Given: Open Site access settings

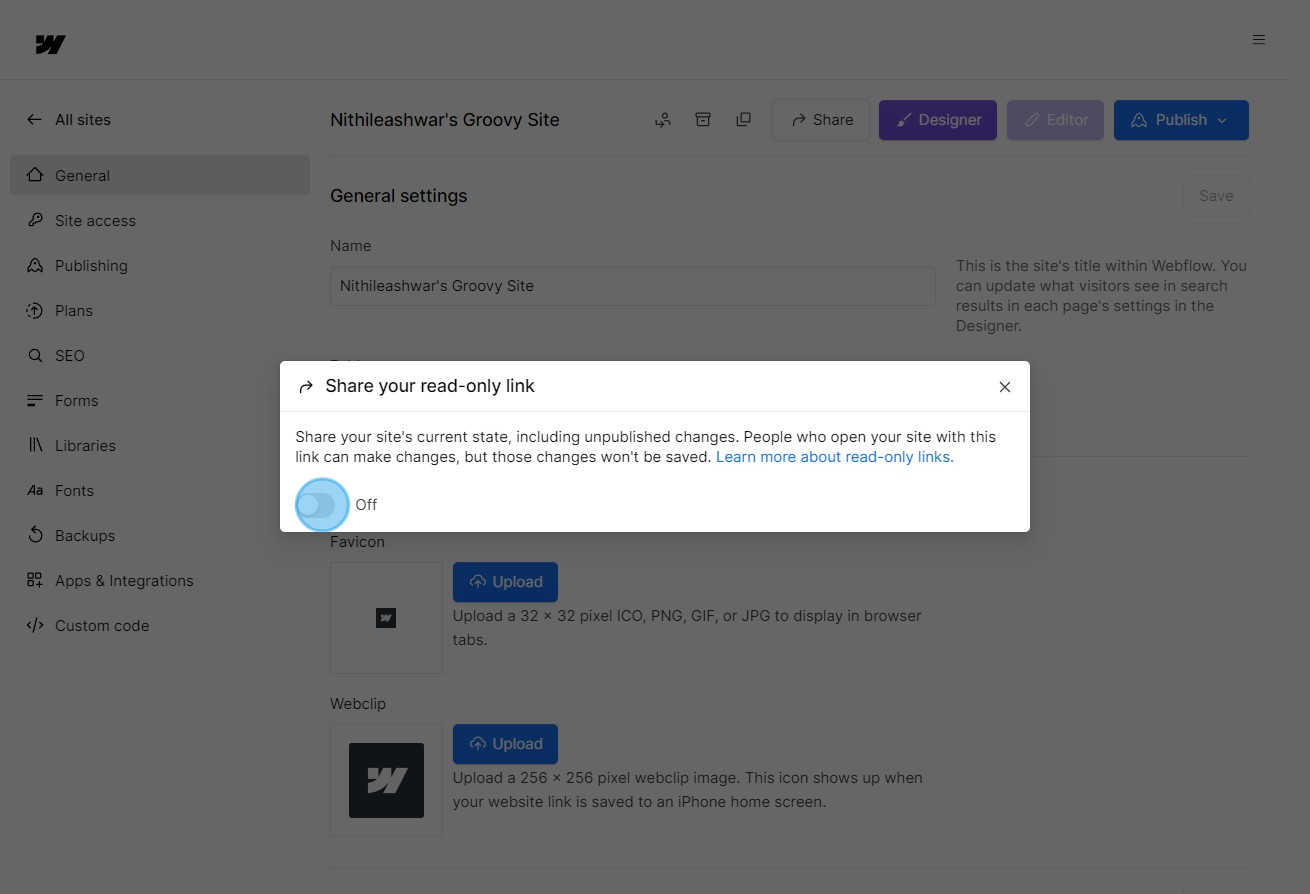Looking at the screenshot, I should [160, 220].
